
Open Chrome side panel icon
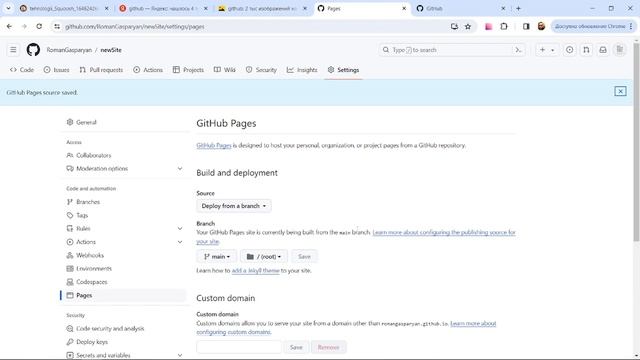click(x=526, y=27)
